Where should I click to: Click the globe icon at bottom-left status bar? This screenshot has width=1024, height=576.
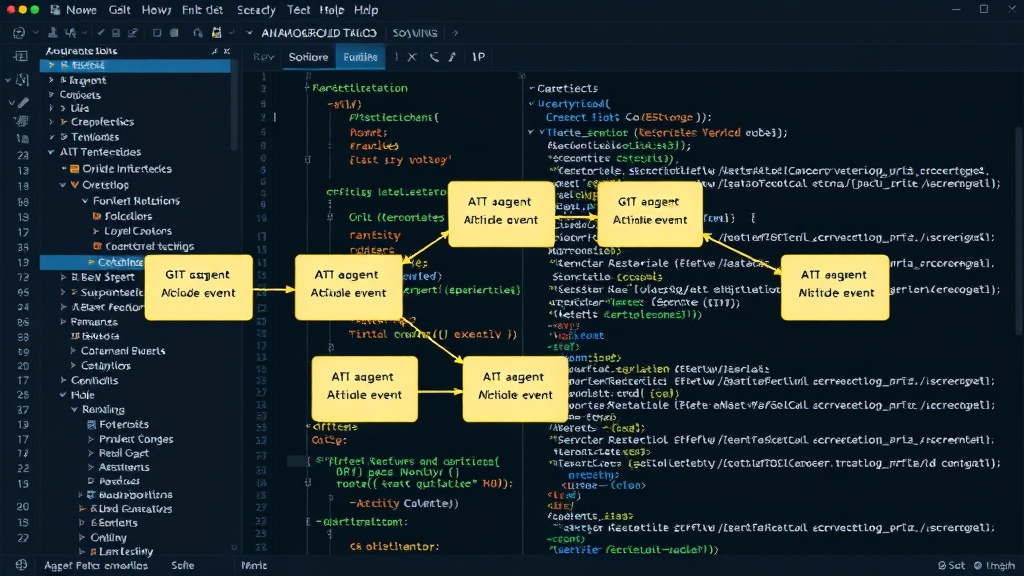(x=21, y=565)
